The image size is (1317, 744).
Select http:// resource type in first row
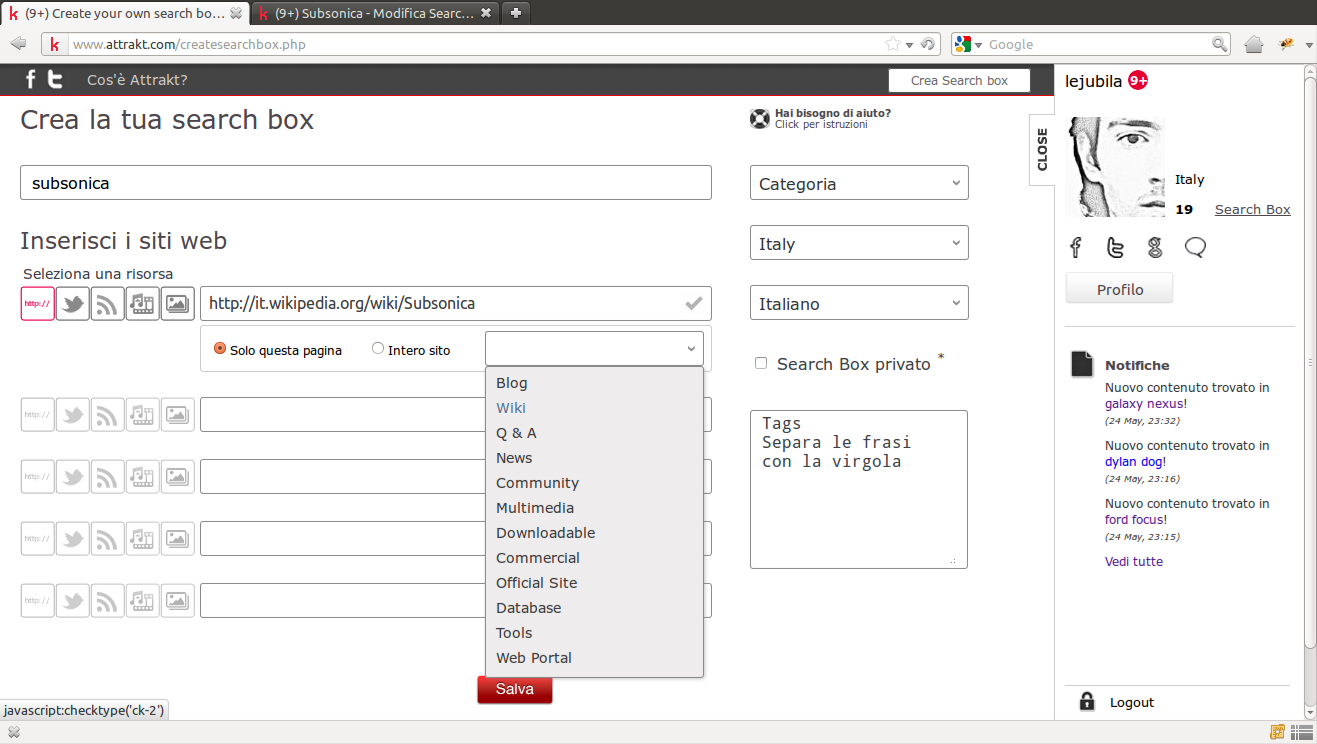(38, 304)
